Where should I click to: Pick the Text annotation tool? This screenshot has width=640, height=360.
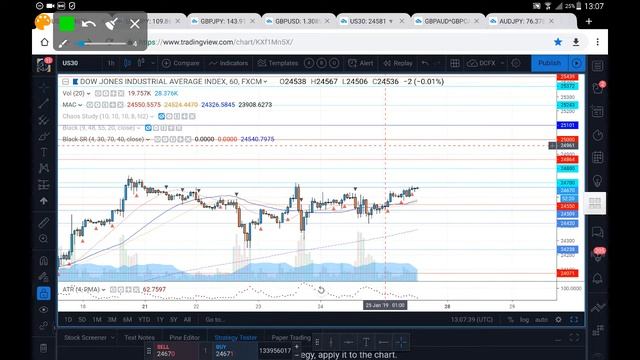43,152
